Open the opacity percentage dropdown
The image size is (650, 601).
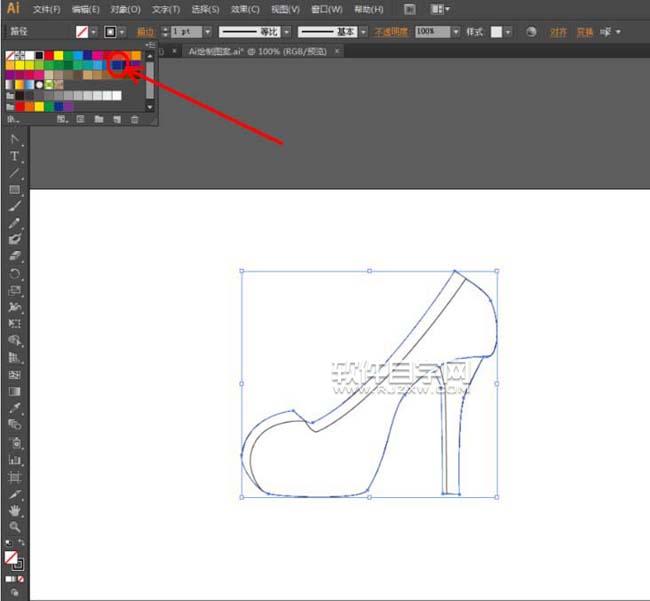456,32
